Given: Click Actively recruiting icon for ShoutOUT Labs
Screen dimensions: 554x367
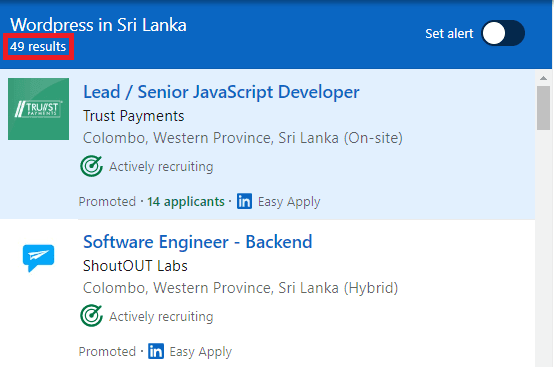Looking at the screenshot, I should pyautogui.click(x=91, y=316).
